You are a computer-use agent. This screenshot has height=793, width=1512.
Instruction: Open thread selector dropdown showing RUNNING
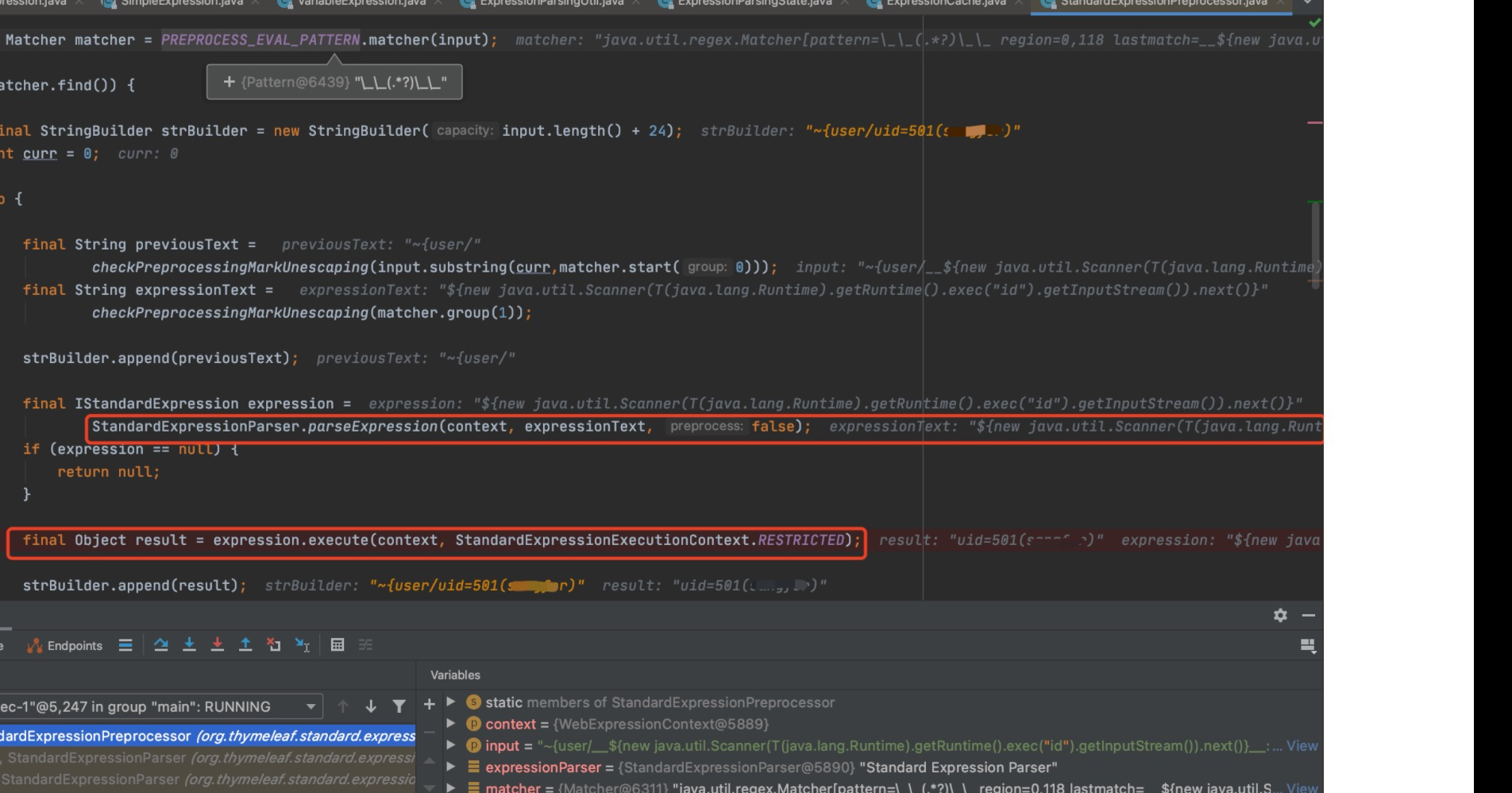[161, 706]
